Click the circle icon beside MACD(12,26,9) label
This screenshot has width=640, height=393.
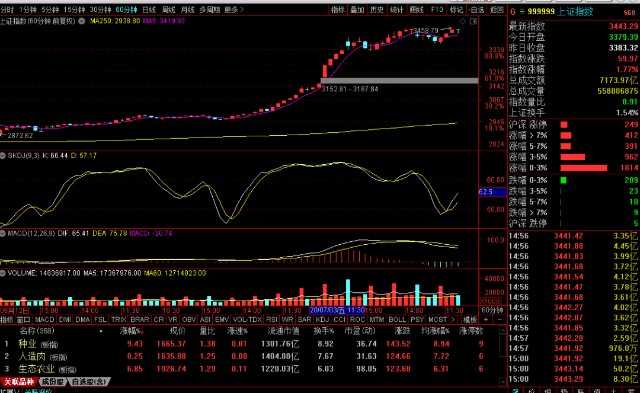tap(2, 234)
